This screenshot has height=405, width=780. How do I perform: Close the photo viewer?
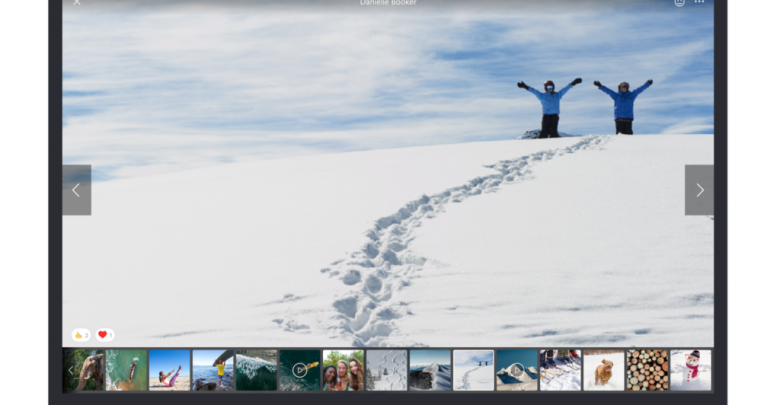point(77,2)
